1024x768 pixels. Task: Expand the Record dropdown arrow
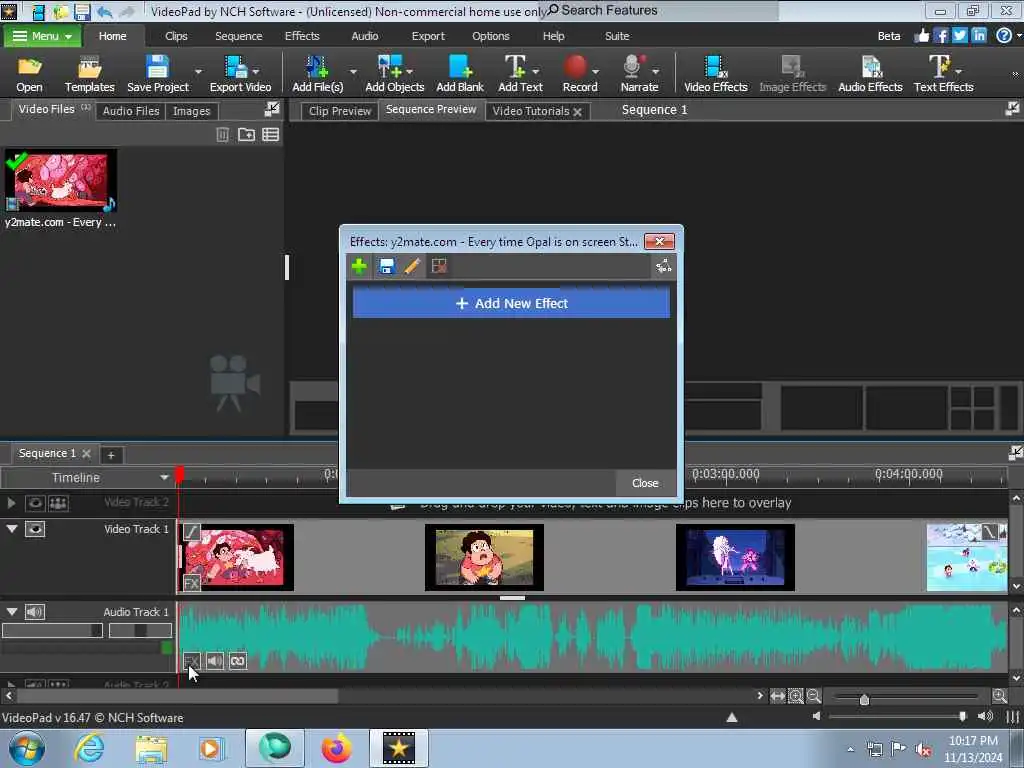pyautogui.click(x=596, y=71)
